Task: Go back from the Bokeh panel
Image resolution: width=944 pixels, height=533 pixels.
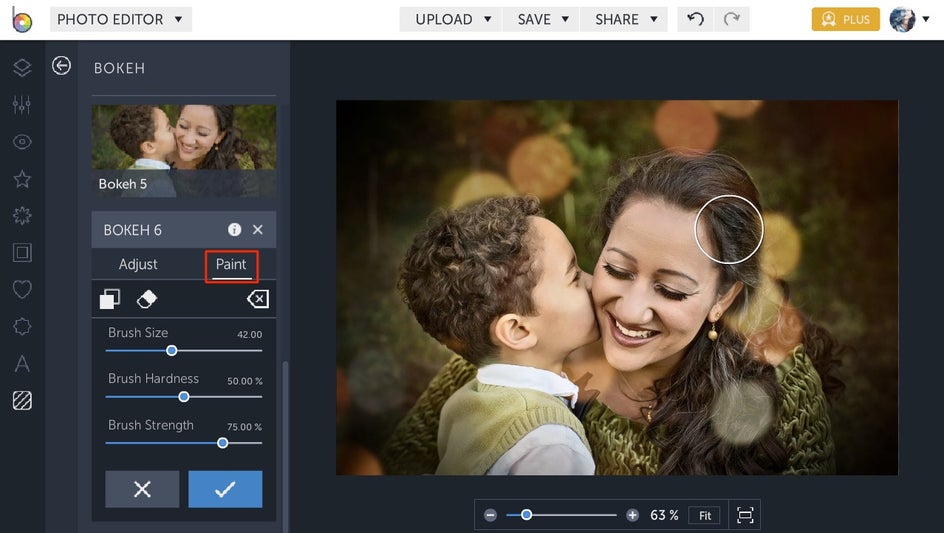Action: 61,65
